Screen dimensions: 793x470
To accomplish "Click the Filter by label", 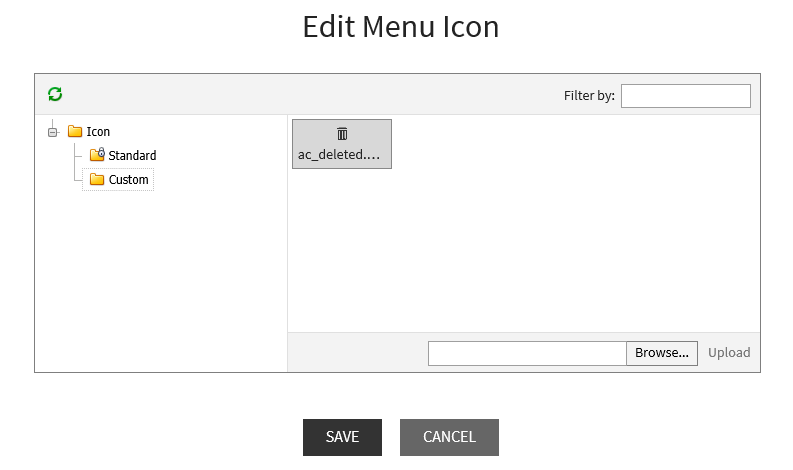I will pyautogui.click(x=589, y=96).
